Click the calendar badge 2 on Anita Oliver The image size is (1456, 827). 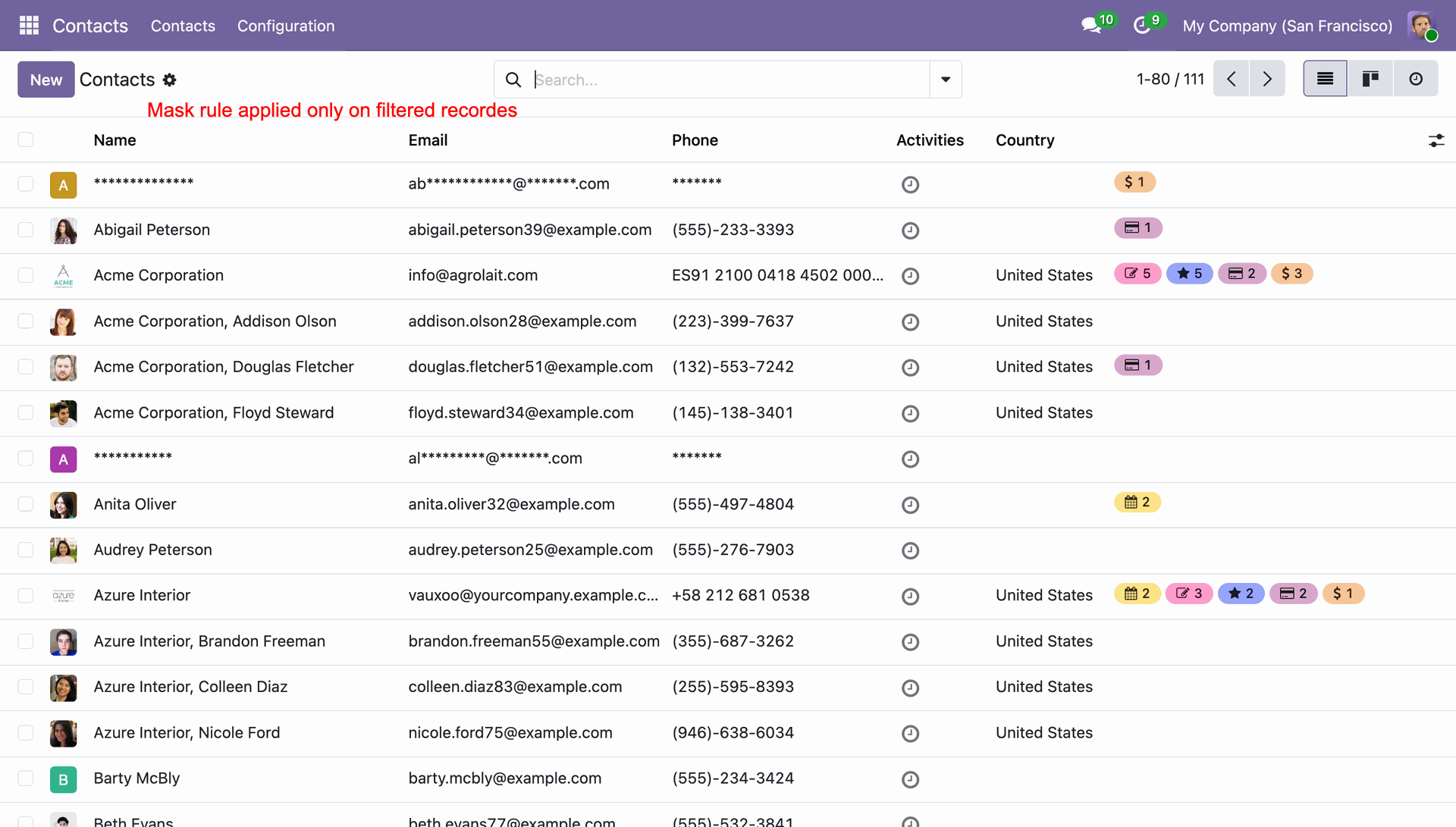point(1137,502)
